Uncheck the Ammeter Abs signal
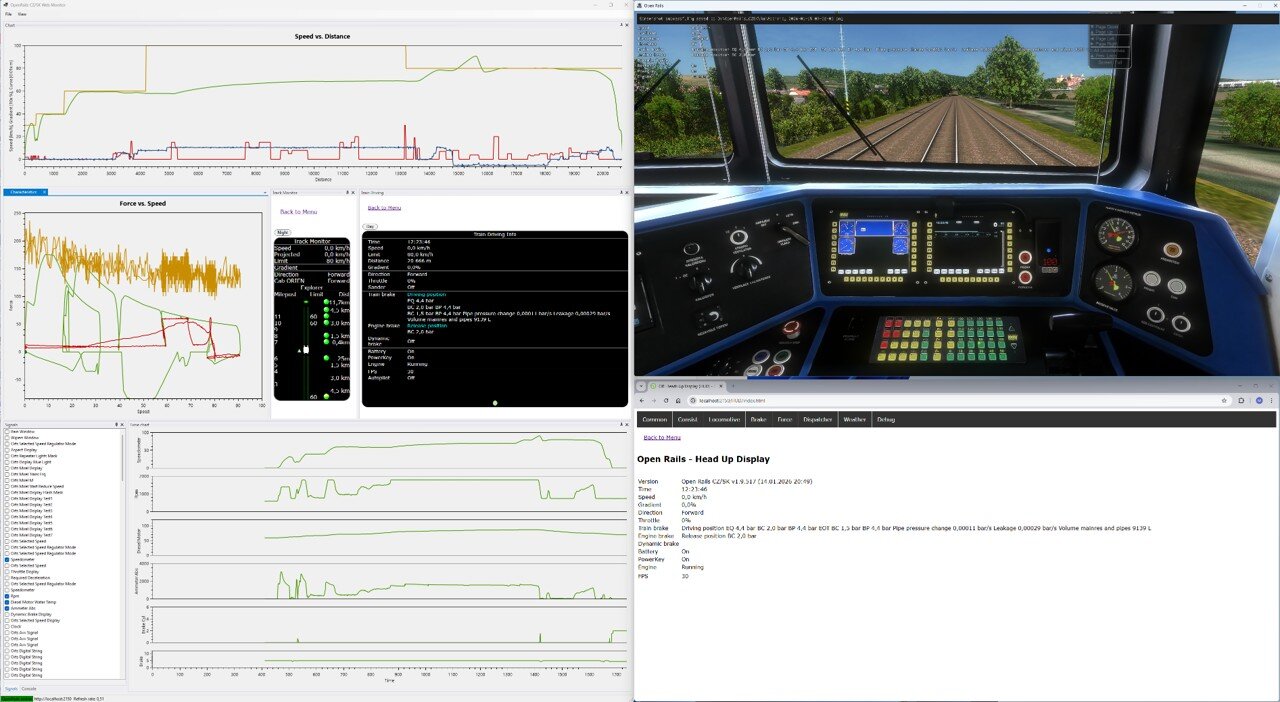The height and width of the screenshot is (702, 1280). pyautogui.click(x=7, y=608)
